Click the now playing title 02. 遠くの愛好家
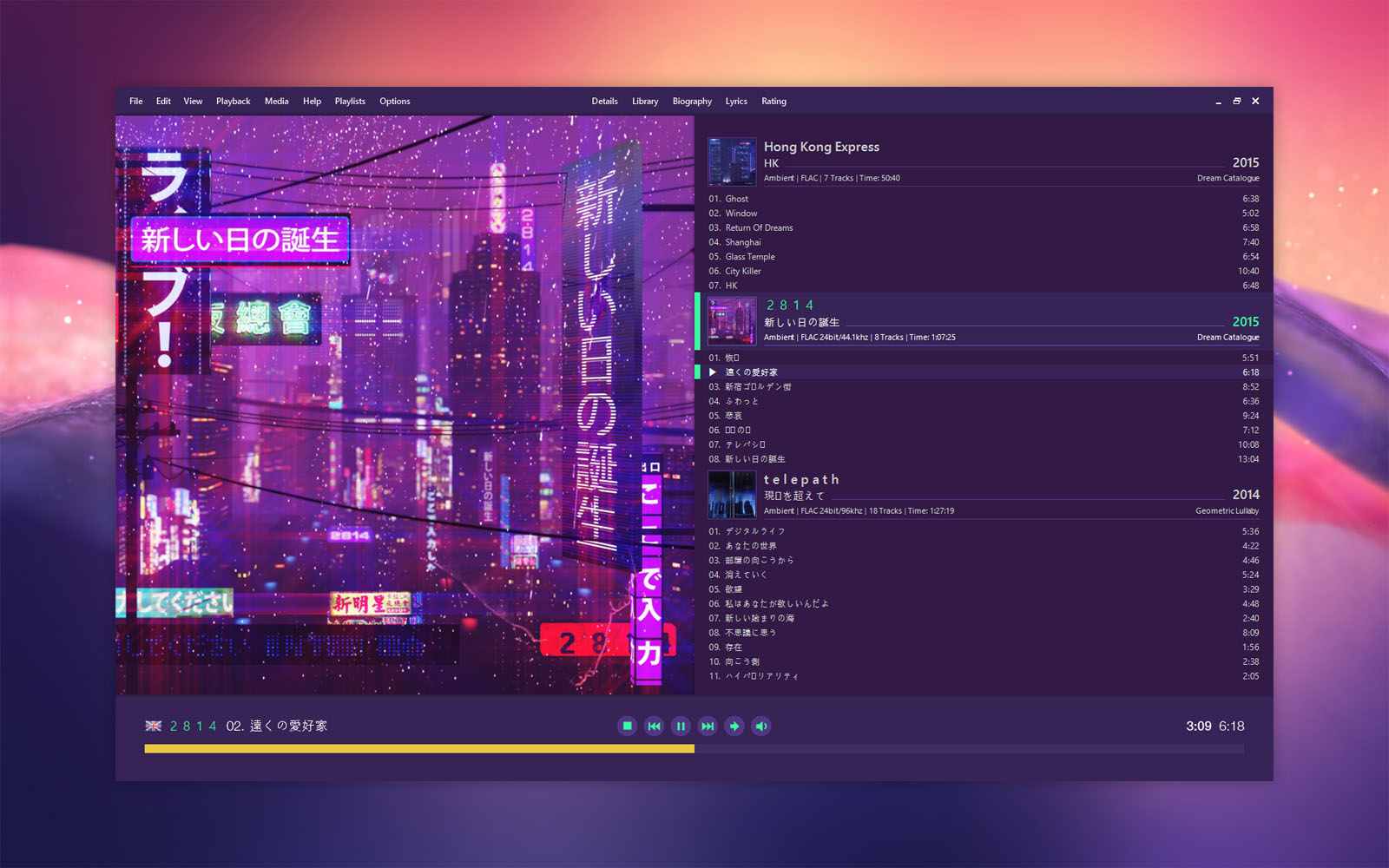Viewport: 1389px width, 868px height. click(x=277, y=727)
